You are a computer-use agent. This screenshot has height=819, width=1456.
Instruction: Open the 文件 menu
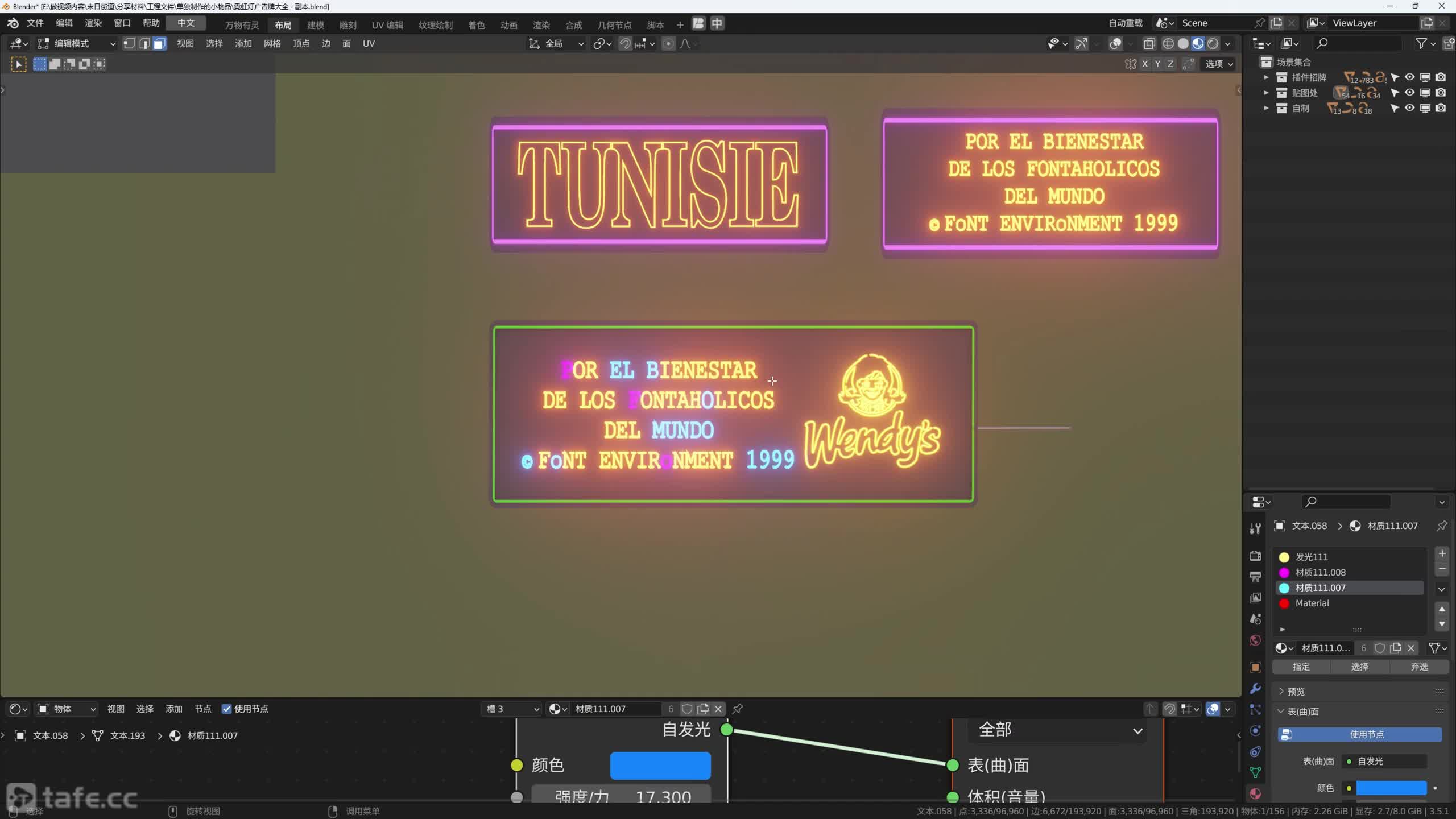point(35,23)
